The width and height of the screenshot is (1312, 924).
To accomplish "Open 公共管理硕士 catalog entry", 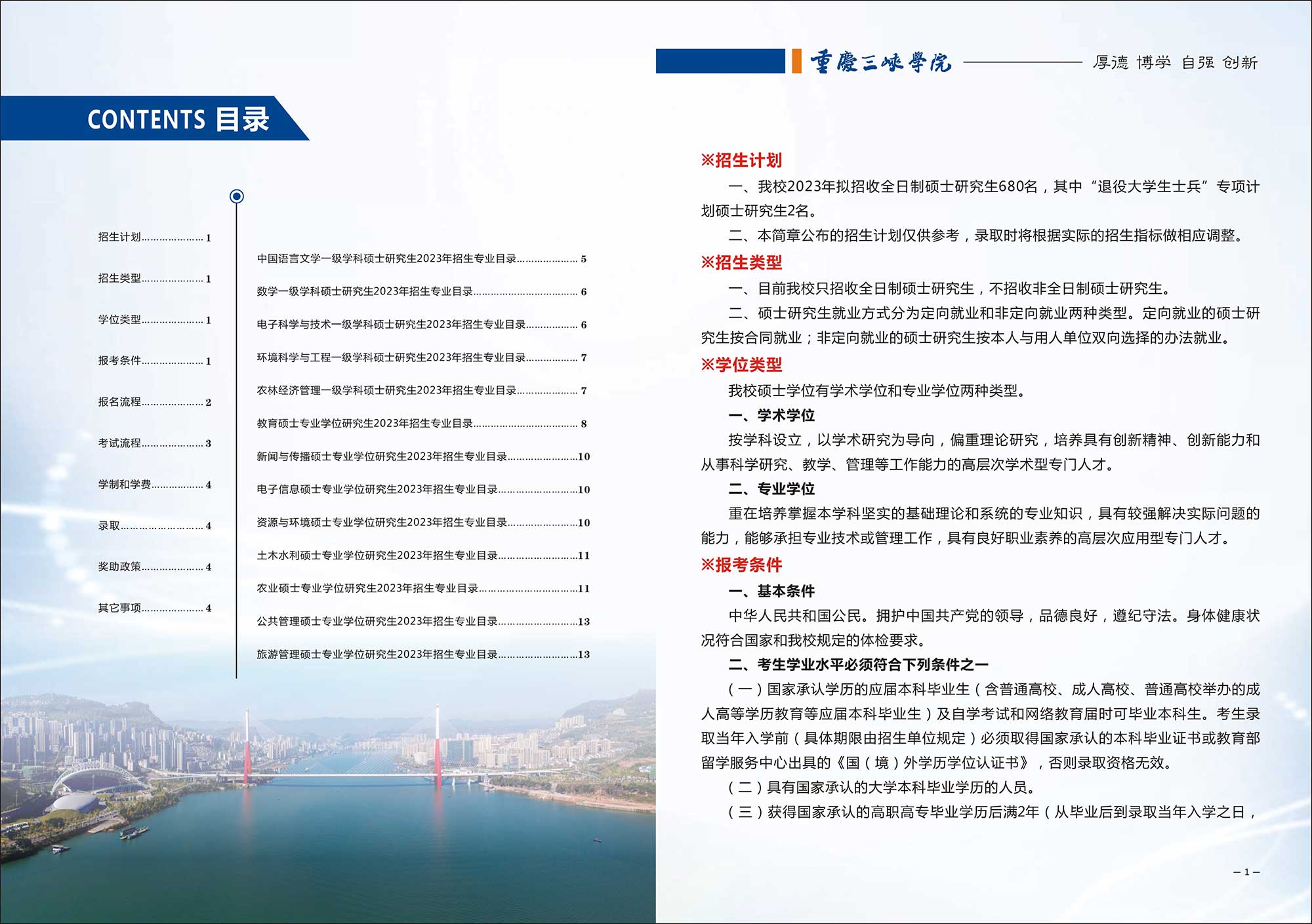I will [423, 621].
